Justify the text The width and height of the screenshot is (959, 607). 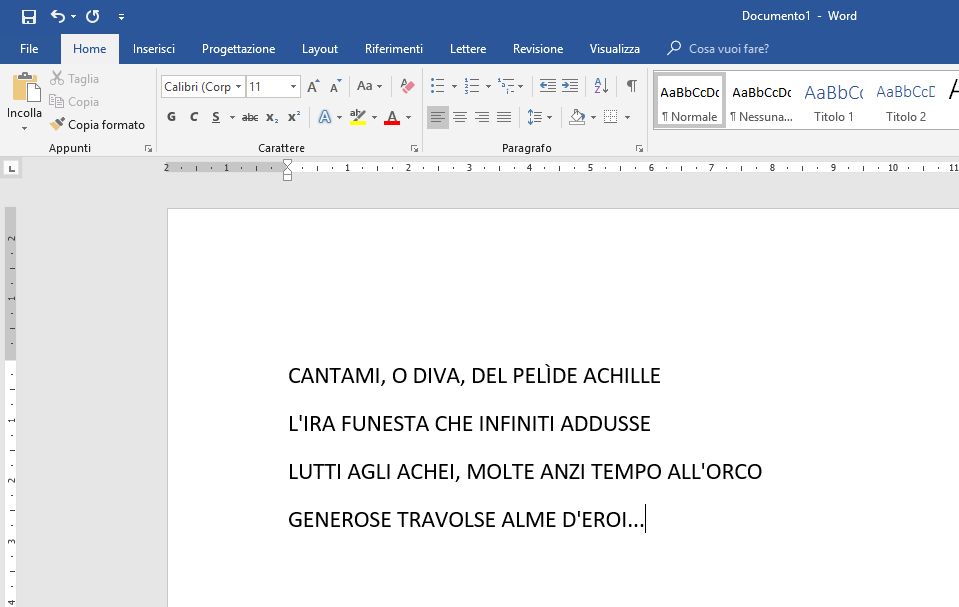tap(504, 117)
